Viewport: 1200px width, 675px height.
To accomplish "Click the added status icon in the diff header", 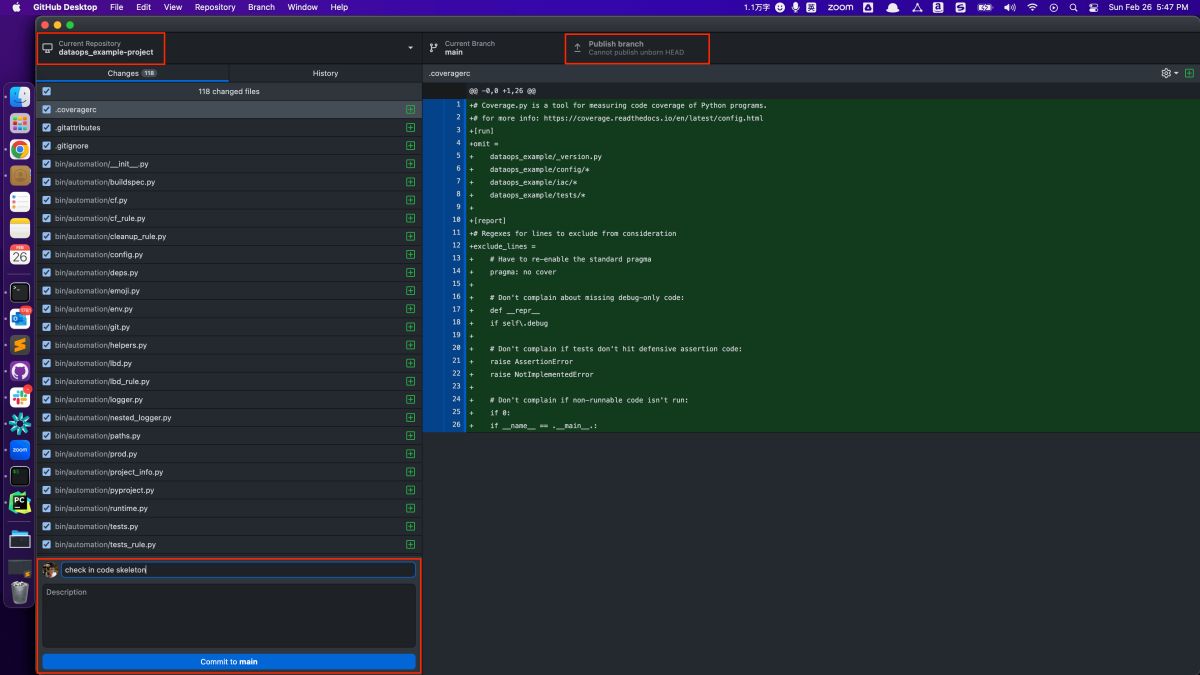I will pyautogui.click(x=1189, y=73).
